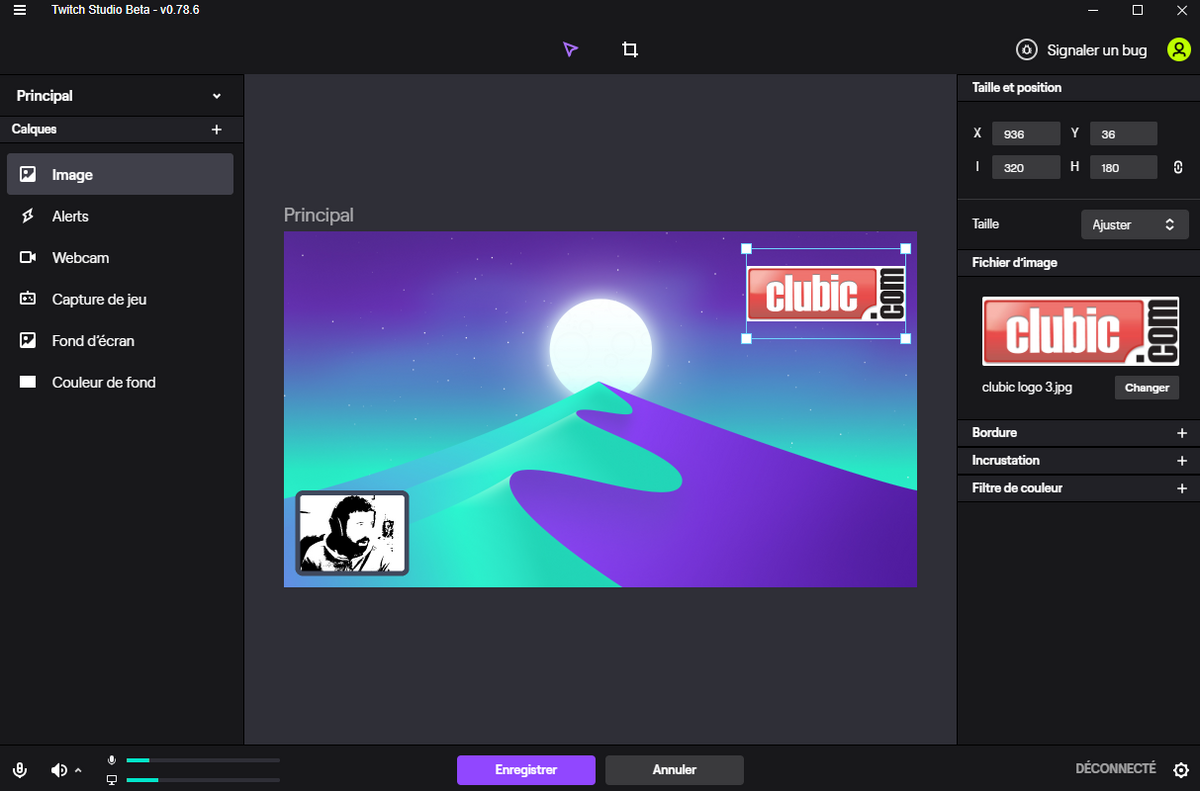Click the Fichier d'image header
1200x791 pixels.
coord(1015,263)
